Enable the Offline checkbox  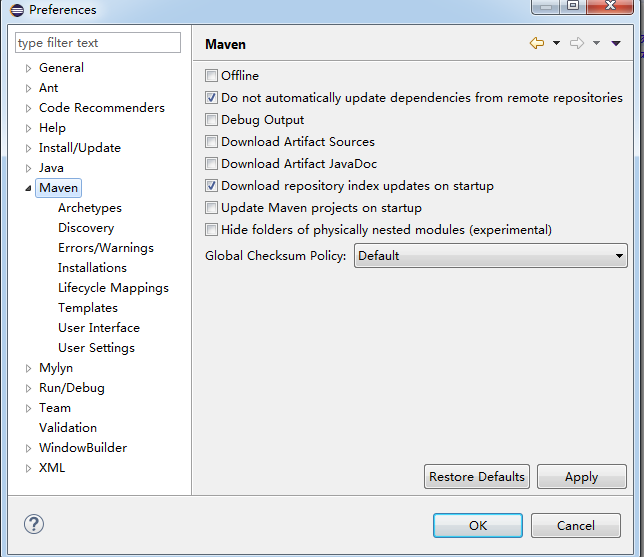pyautogui.click(x=211, y=76)
